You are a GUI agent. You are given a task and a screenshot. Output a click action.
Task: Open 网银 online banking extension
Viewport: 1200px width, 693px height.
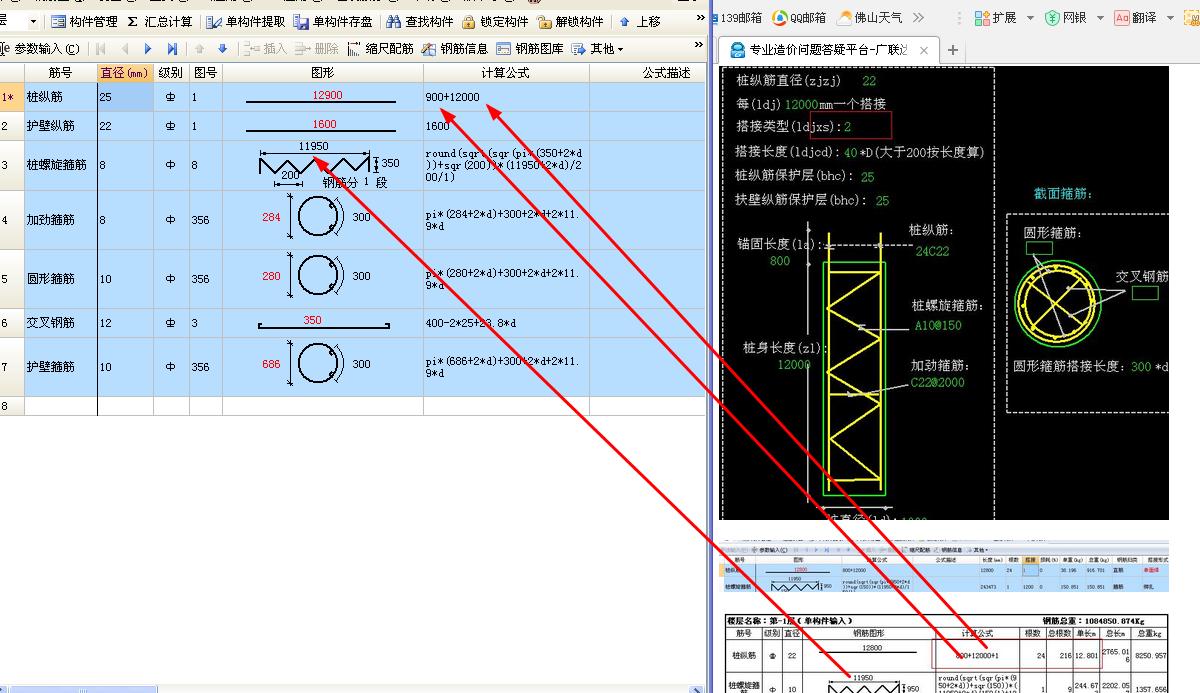[1066, 18]
